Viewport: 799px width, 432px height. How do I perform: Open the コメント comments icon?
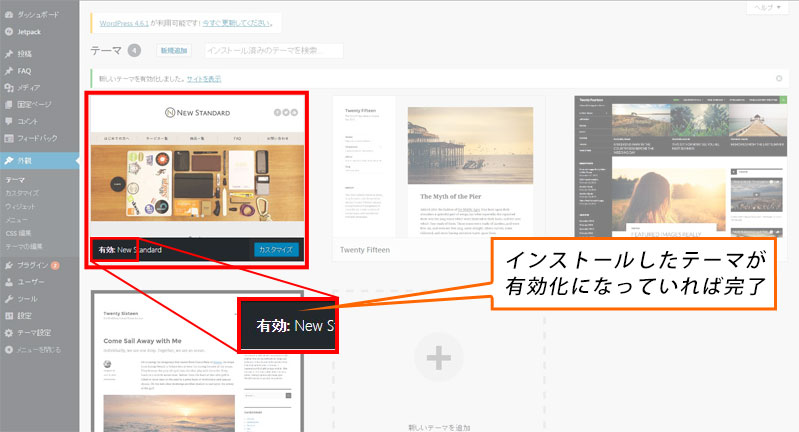pos(9,121)
